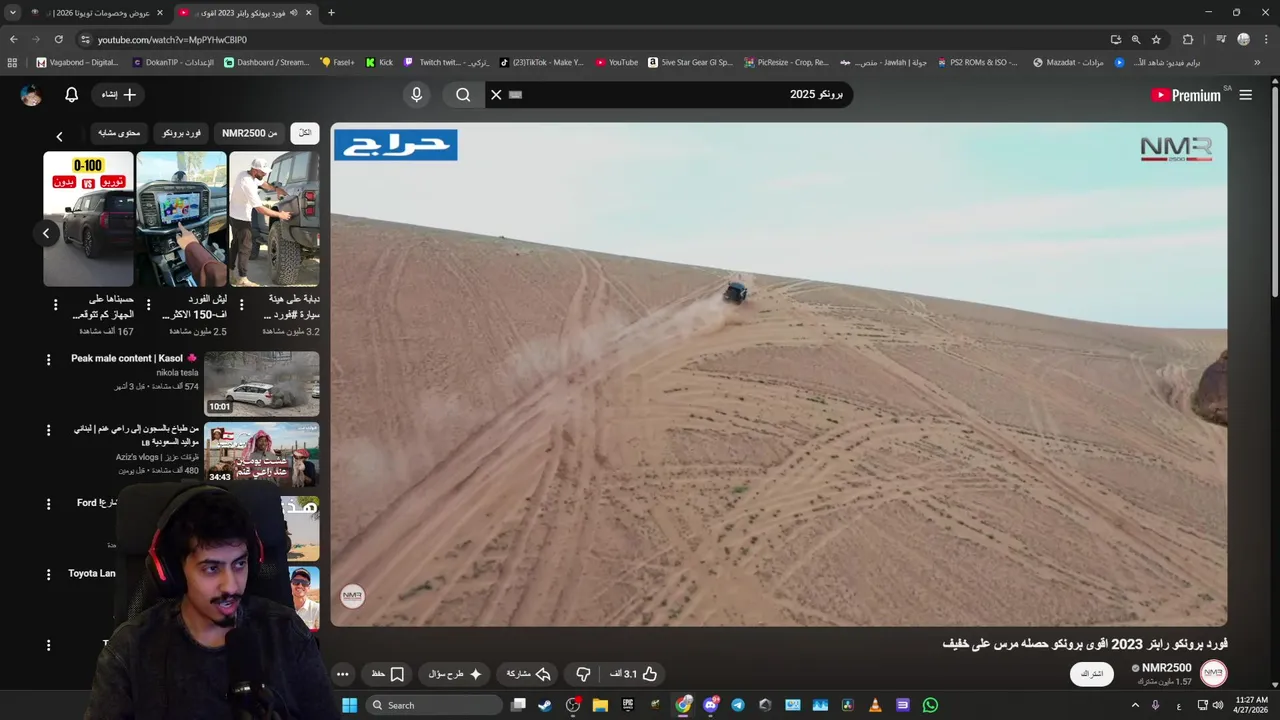
Task: Open the 0-100 turbo comparison Short
Action: coord(88,219)
